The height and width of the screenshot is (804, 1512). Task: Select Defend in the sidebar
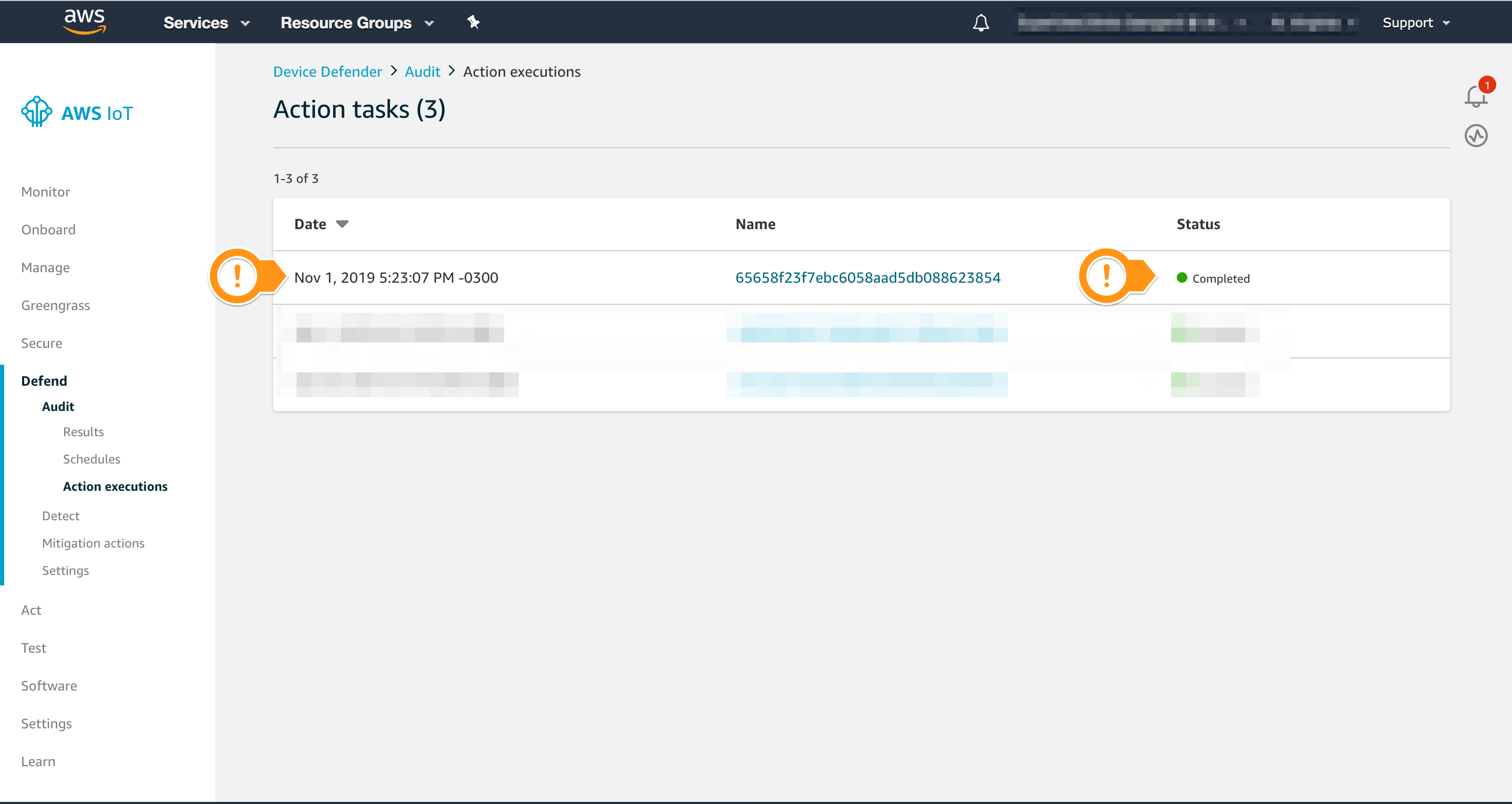click(x=44, y=381)
